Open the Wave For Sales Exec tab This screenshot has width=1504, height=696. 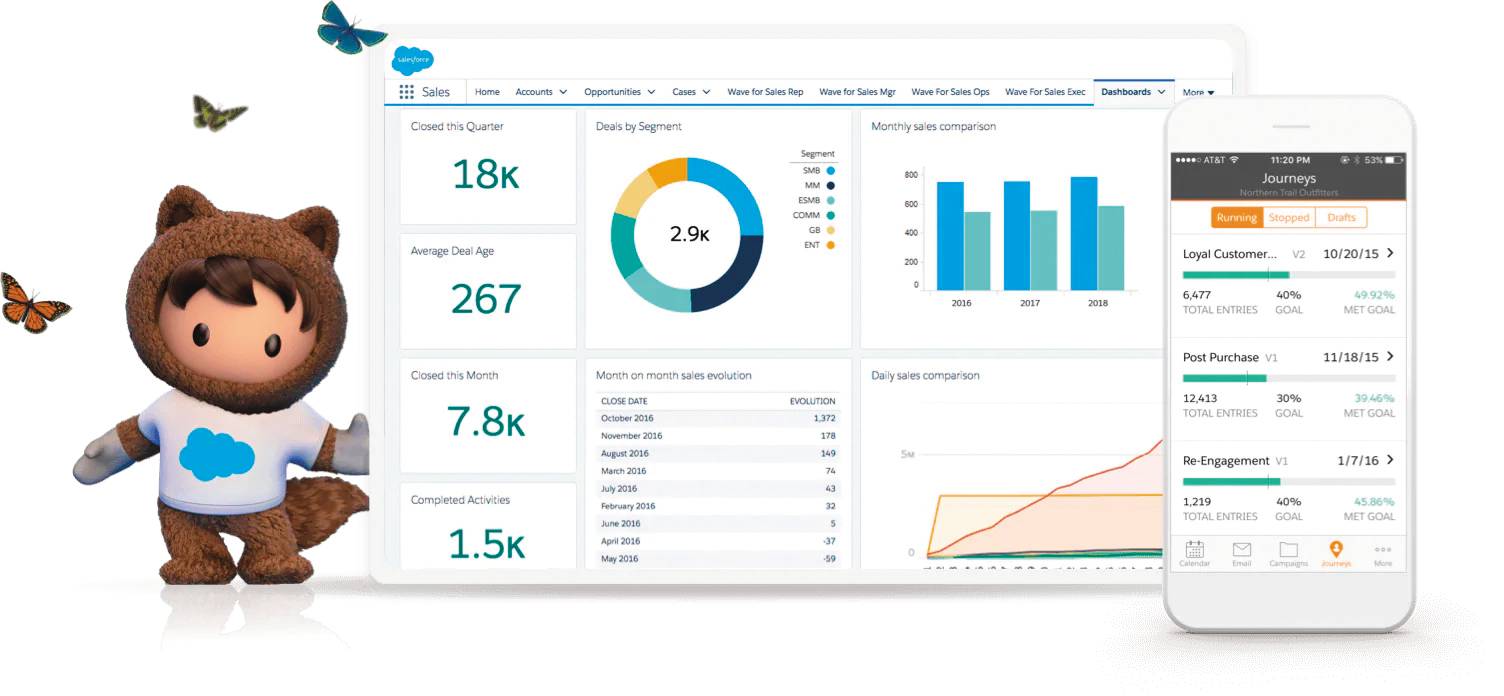click(1045, 92)
